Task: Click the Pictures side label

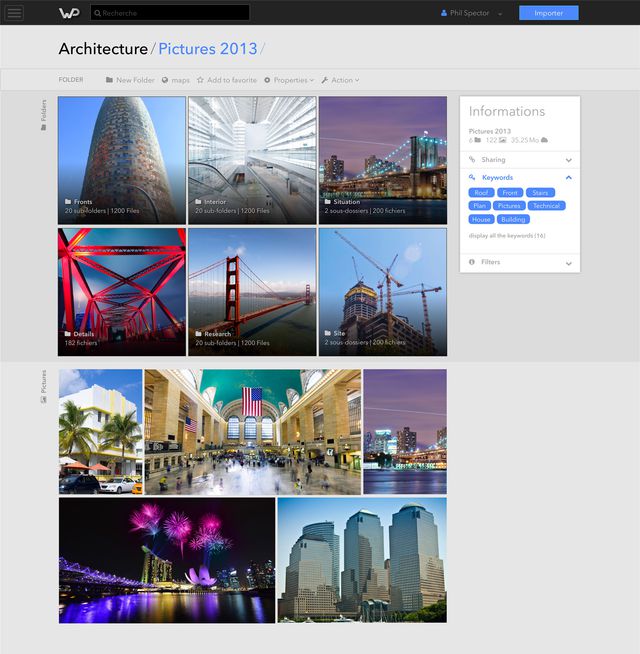Action: point(43,386)
